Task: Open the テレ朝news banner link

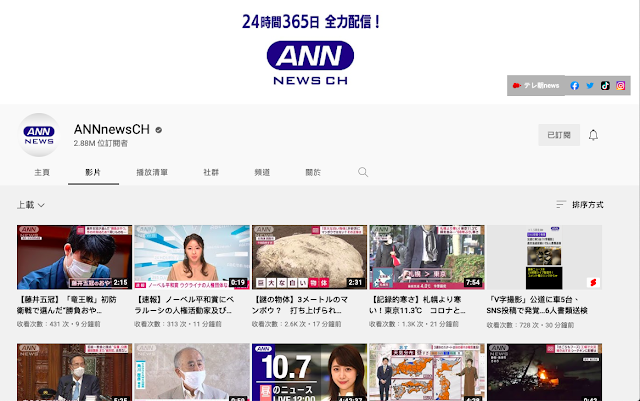Action: (536, 85)
